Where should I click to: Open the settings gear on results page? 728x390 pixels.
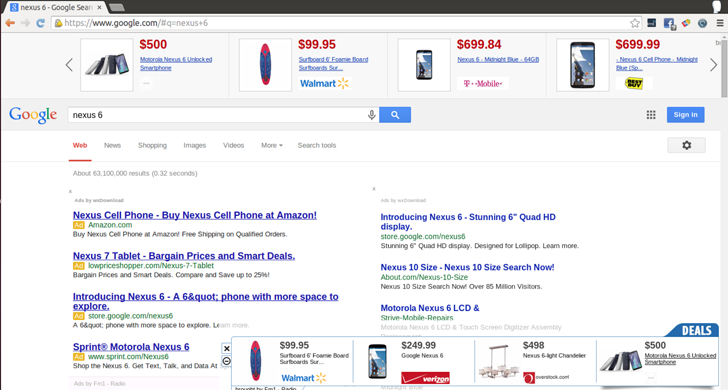click(x=686, y=145)
